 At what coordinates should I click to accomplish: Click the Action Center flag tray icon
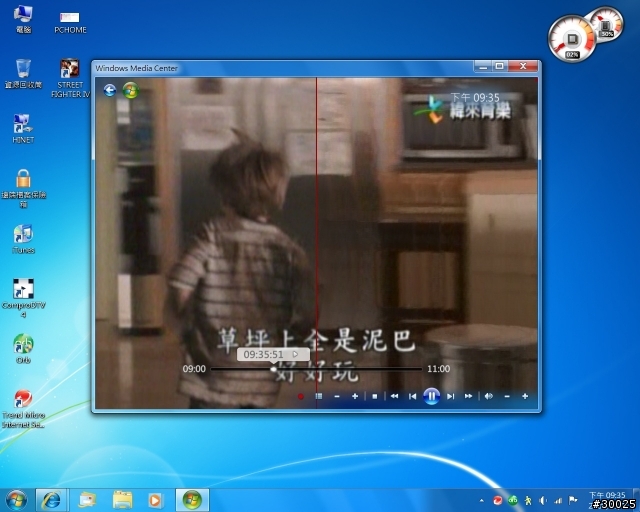tap(573, 500)
